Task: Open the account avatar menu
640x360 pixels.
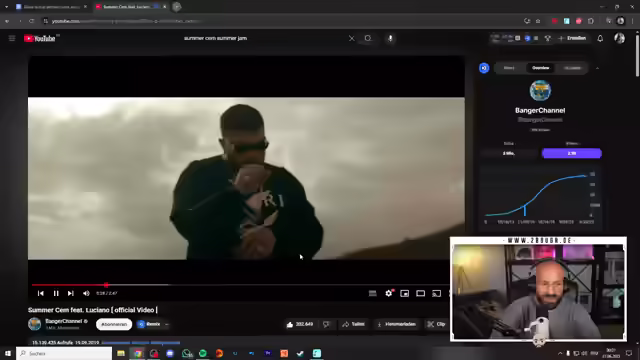Action: tap(619, 38)
